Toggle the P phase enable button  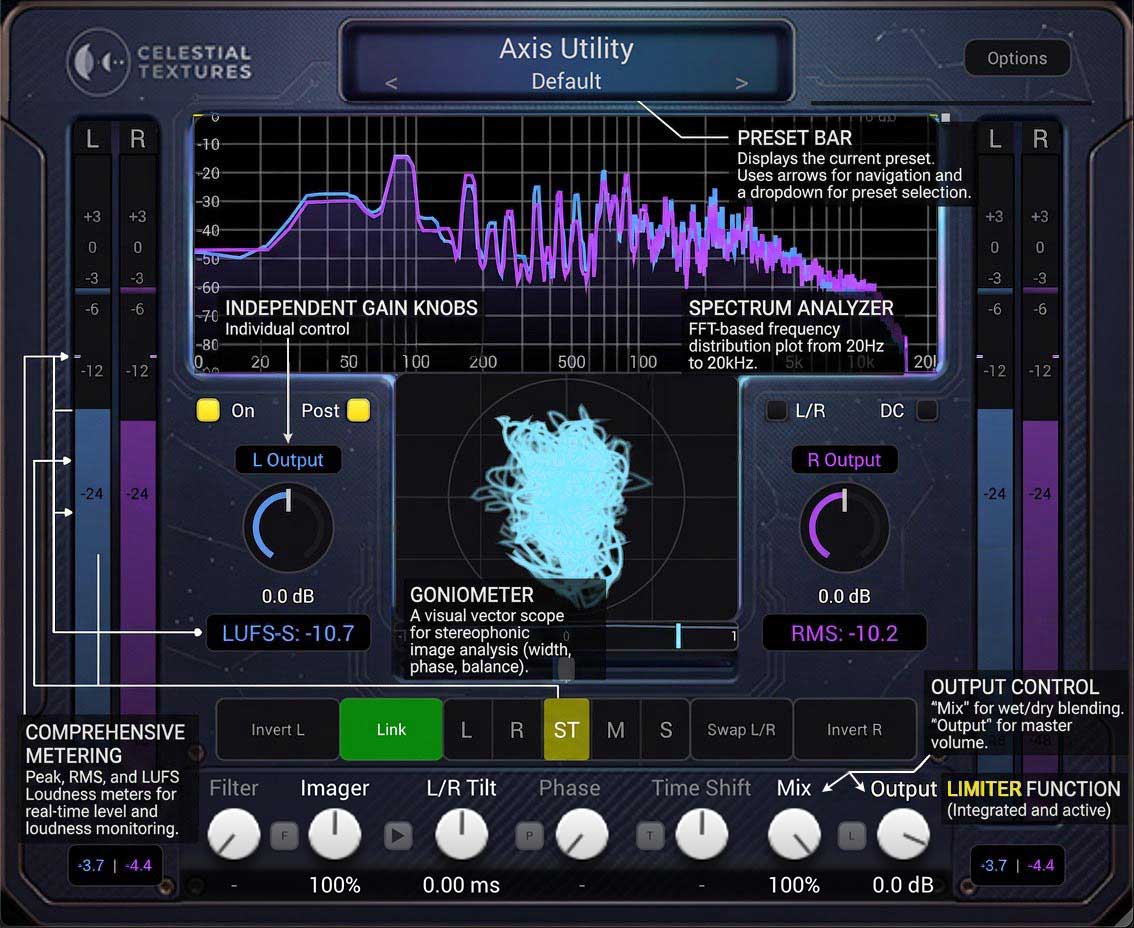coord(529,836)
